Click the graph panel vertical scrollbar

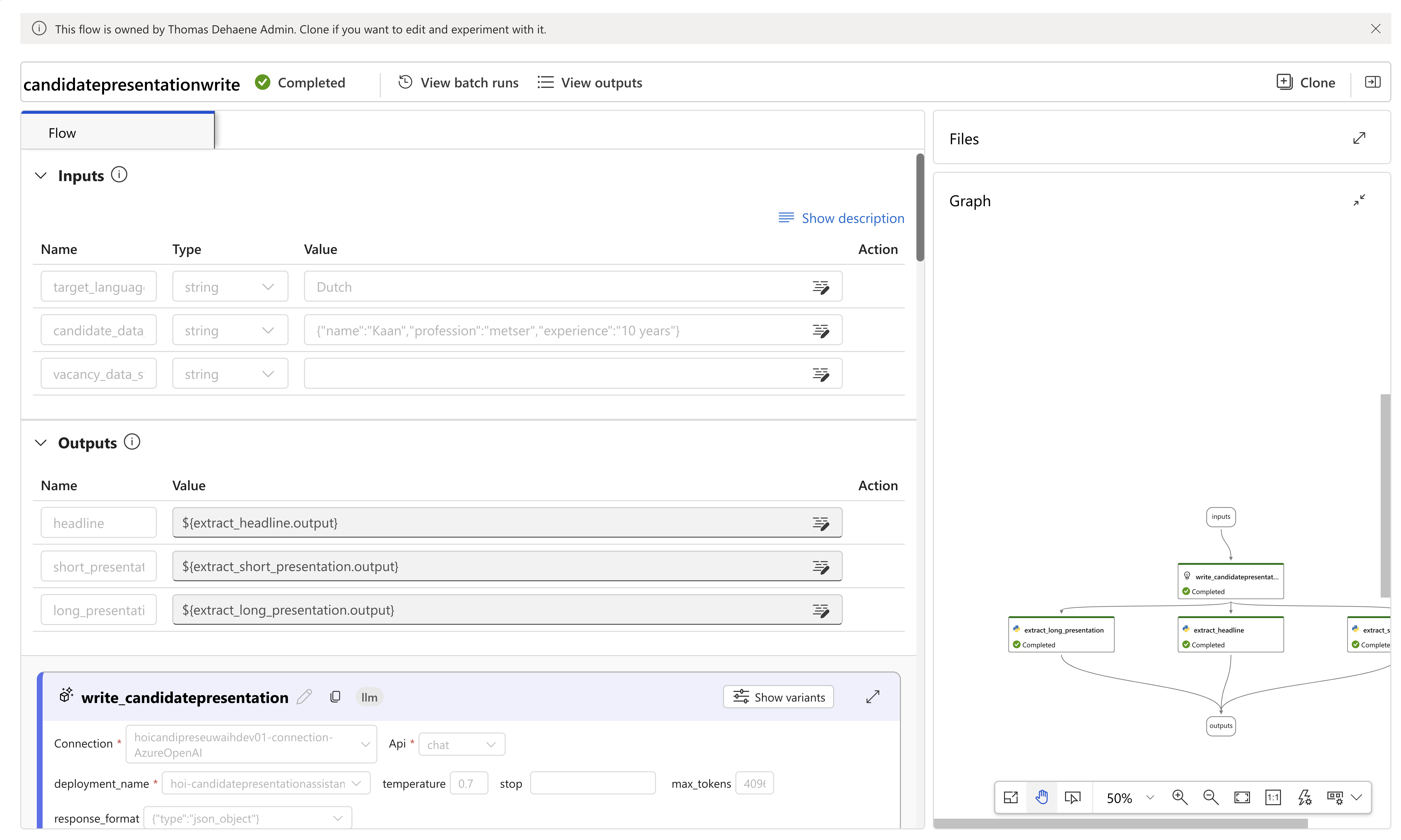pyautogui.click(x=1385, y=496)
